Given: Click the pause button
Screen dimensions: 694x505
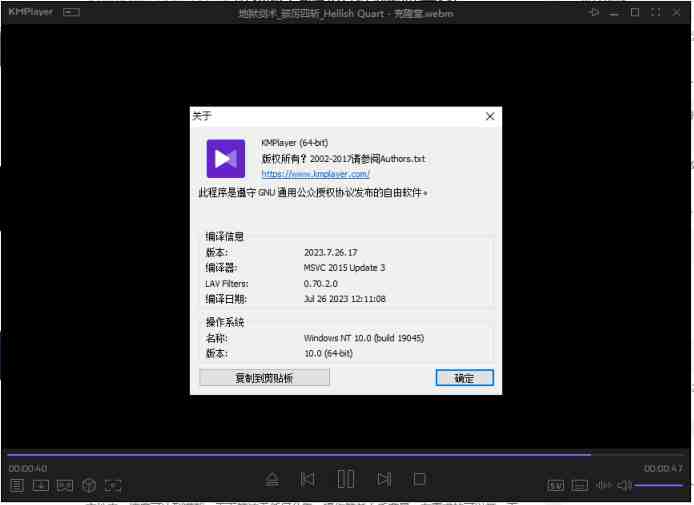Looking at the screenshot, I should [346, 479].
